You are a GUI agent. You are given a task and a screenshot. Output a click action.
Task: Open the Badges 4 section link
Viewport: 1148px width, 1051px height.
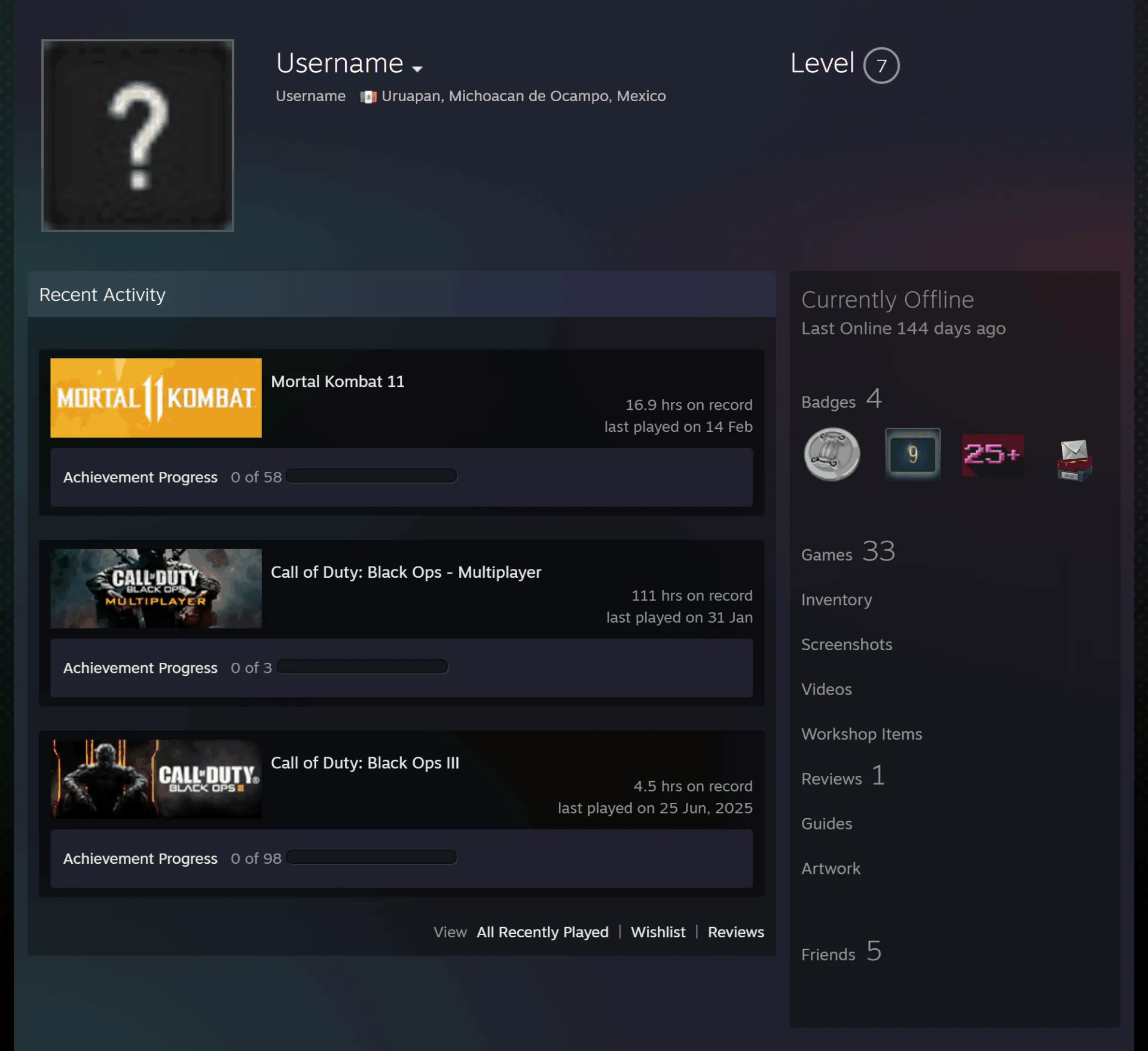841,400
